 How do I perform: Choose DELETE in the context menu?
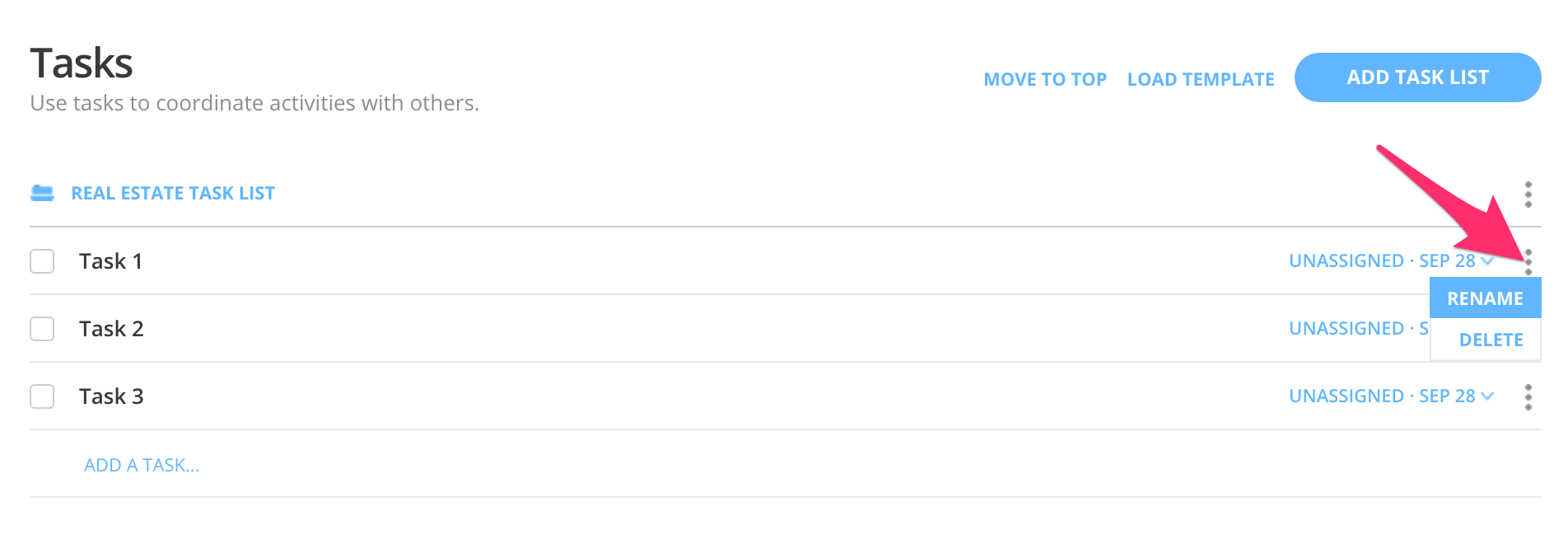pyautogui.click(x=1493, y=339)
